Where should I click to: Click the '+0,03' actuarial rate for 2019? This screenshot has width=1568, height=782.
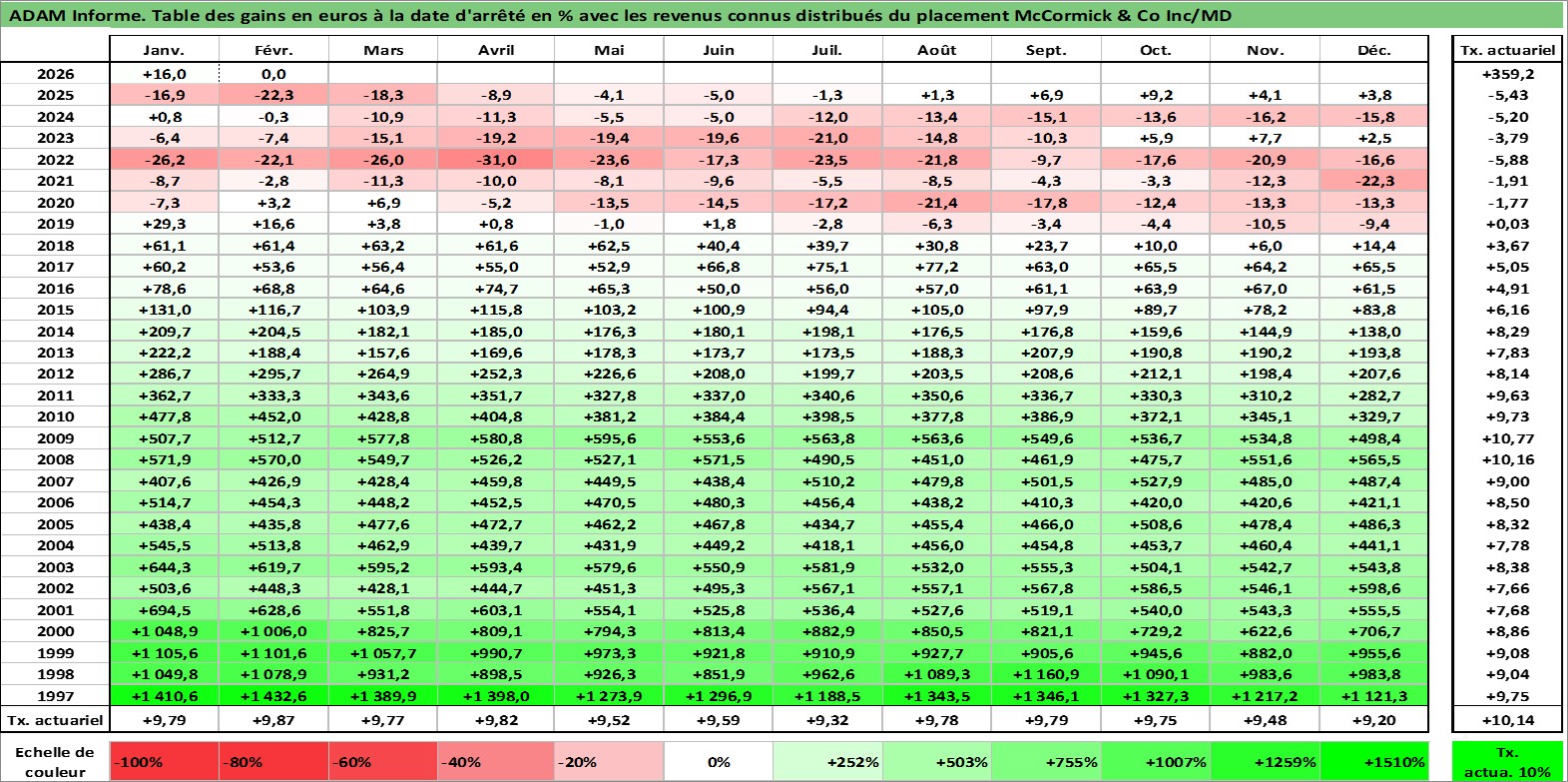[1507, 224]
